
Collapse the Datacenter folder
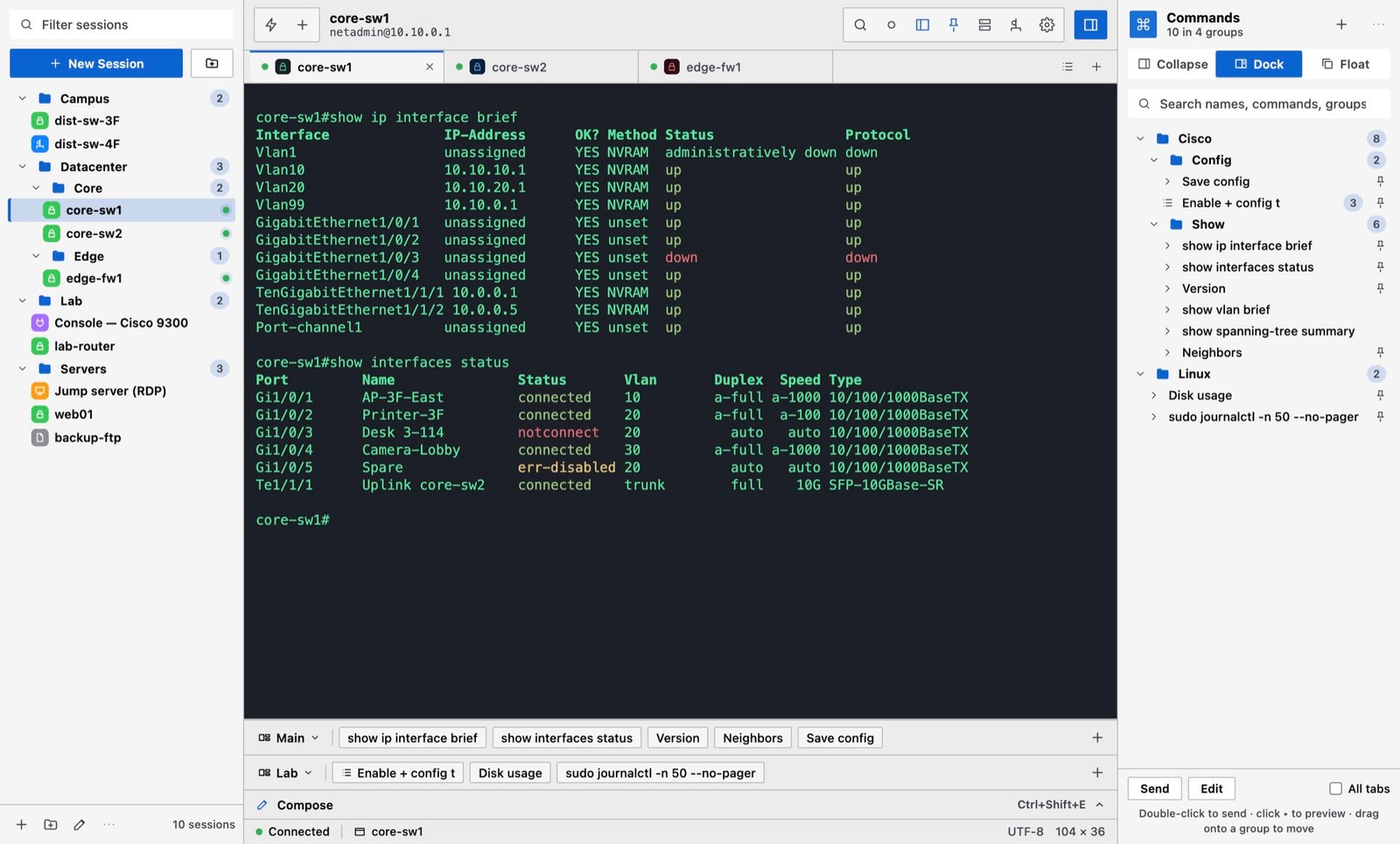point(23,166)
